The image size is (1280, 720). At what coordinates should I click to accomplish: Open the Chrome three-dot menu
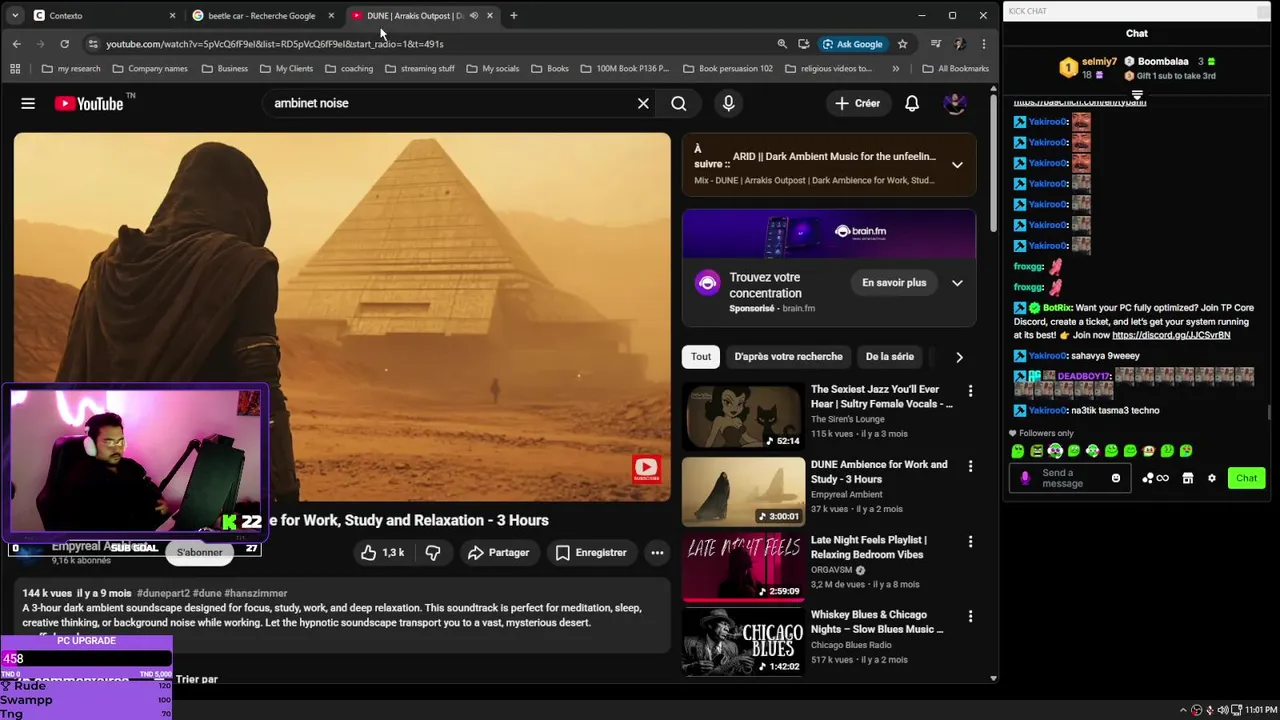tap(983, 44)
